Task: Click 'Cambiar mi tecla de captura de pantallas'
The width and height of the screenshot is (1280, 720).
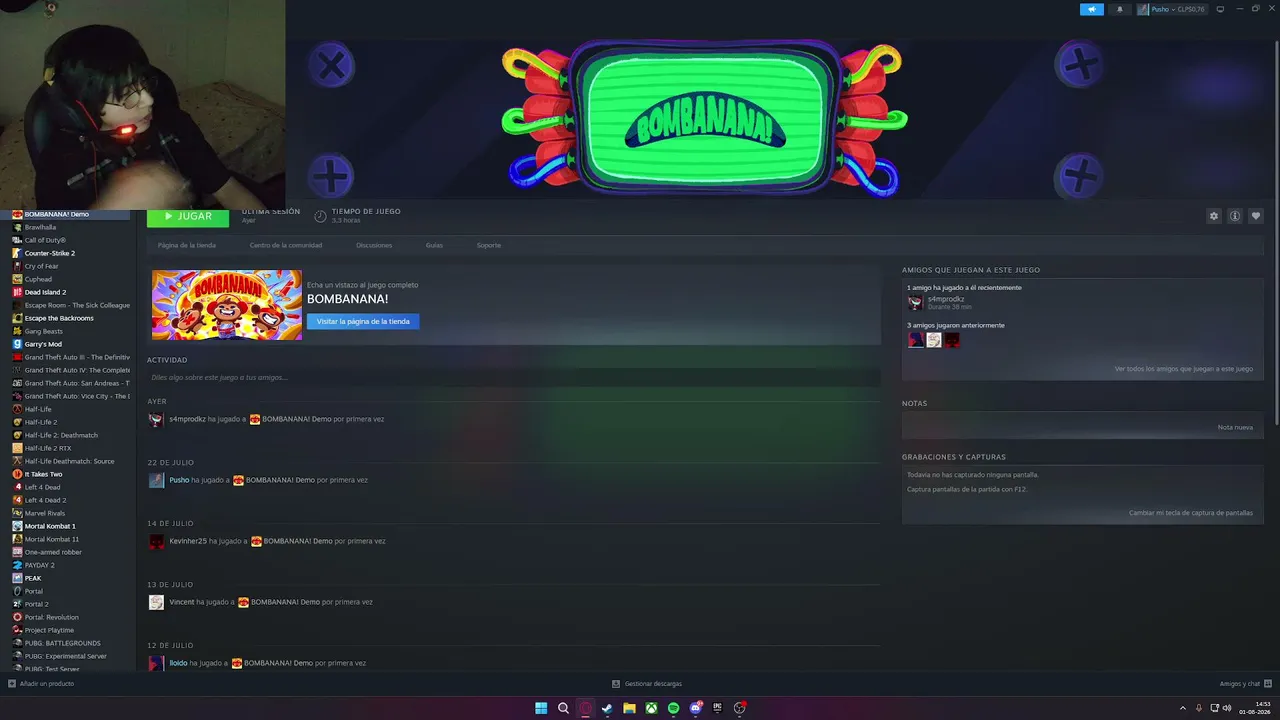Action: click(1191, 513)
